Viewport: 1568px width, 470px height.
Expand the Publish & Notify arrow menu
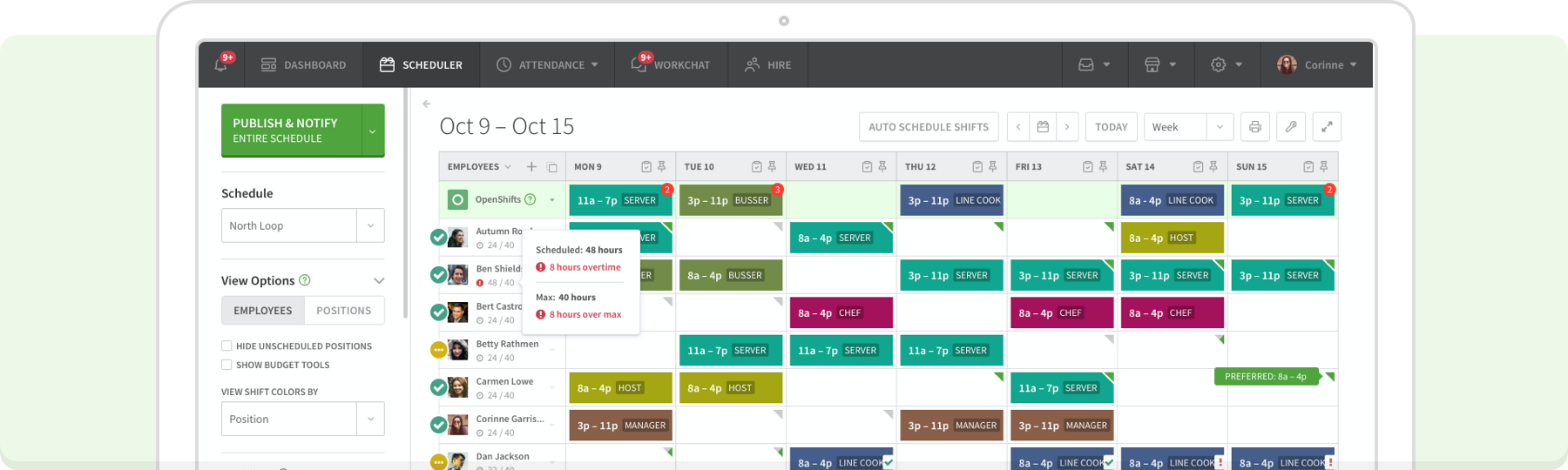click(x=373, y=131)
